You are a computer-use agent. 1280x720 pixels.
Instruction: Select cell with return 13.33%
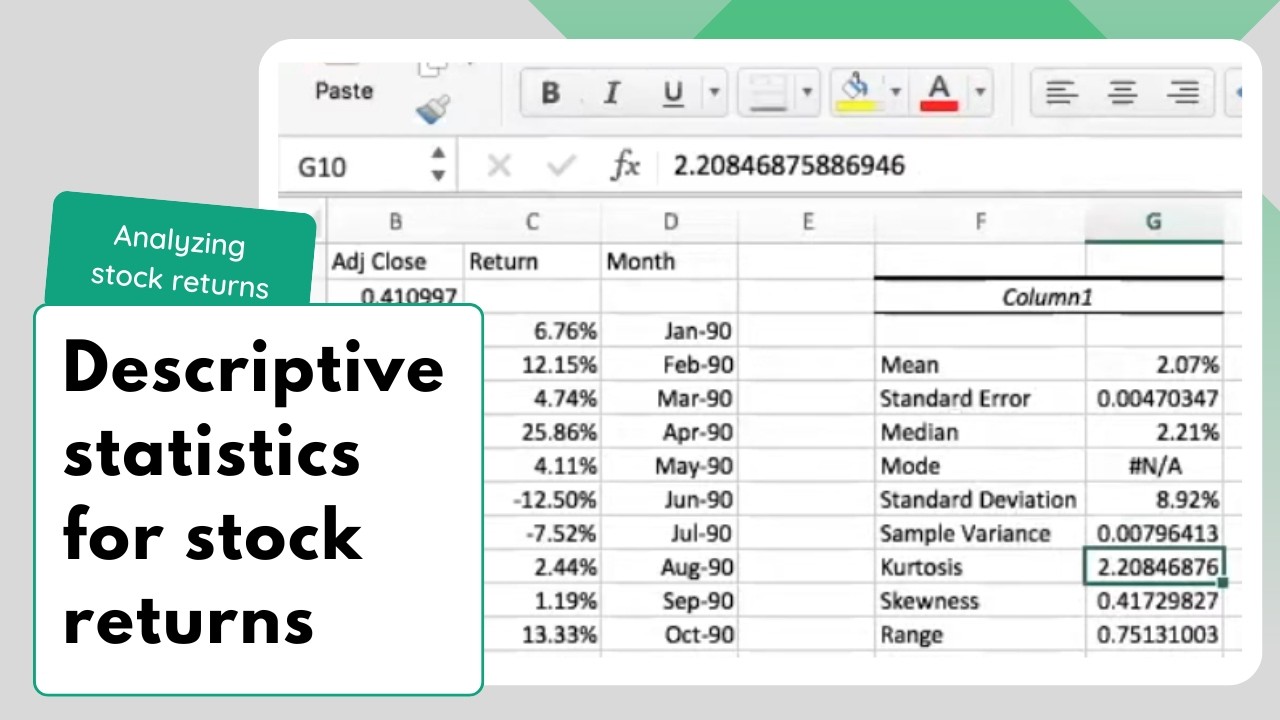pyautogui.click(x=540, y=634)
